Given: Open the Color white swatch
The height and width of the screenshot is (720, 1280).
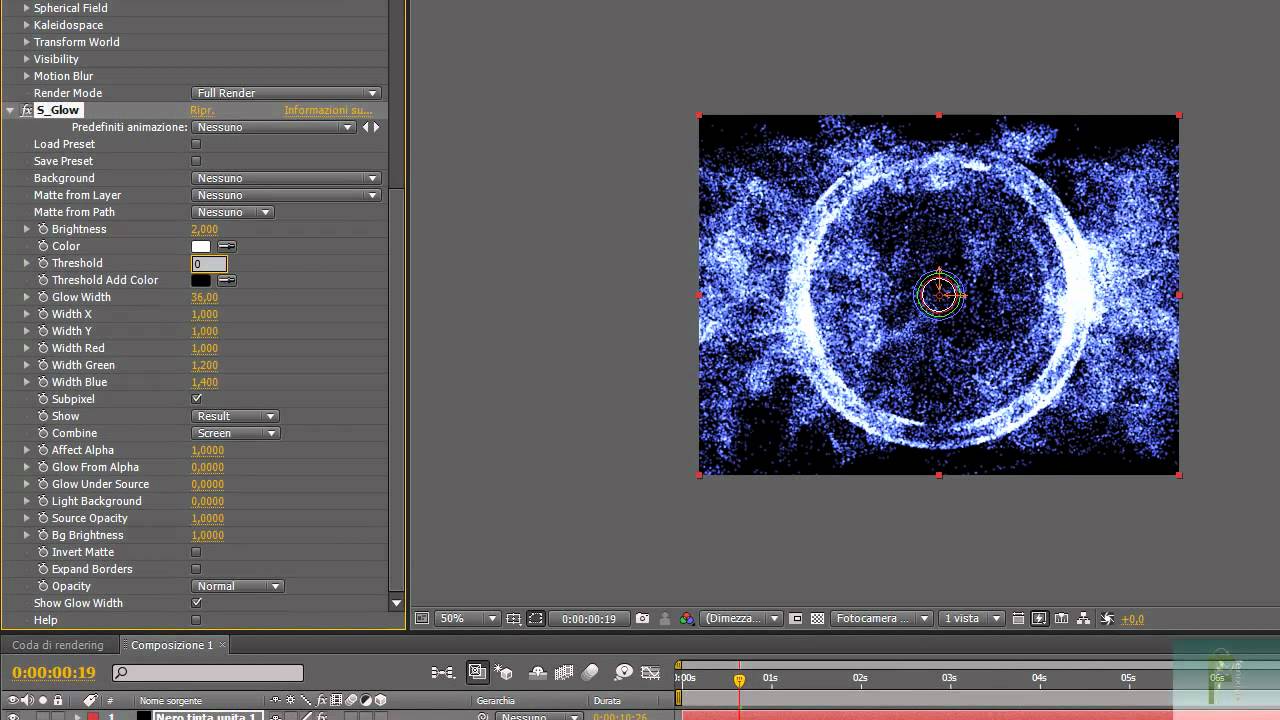Looking at the screenshot, I should (201, 246).
